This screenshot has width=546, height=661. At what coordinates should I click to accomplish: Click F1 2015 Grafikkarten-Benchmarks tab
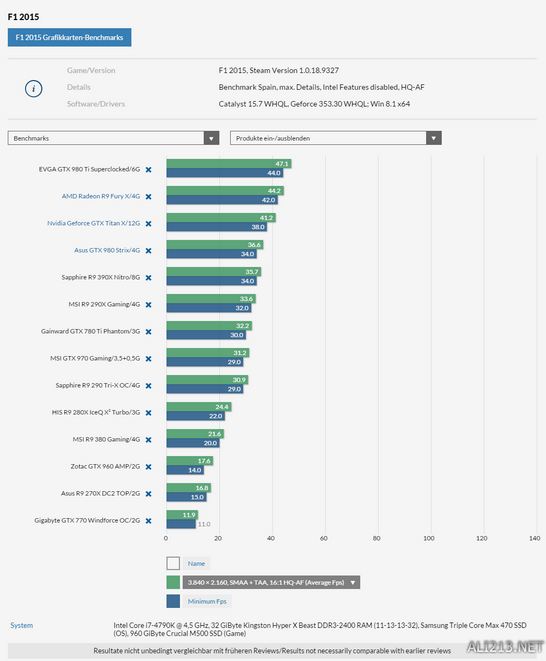click(x=70, y=37)
